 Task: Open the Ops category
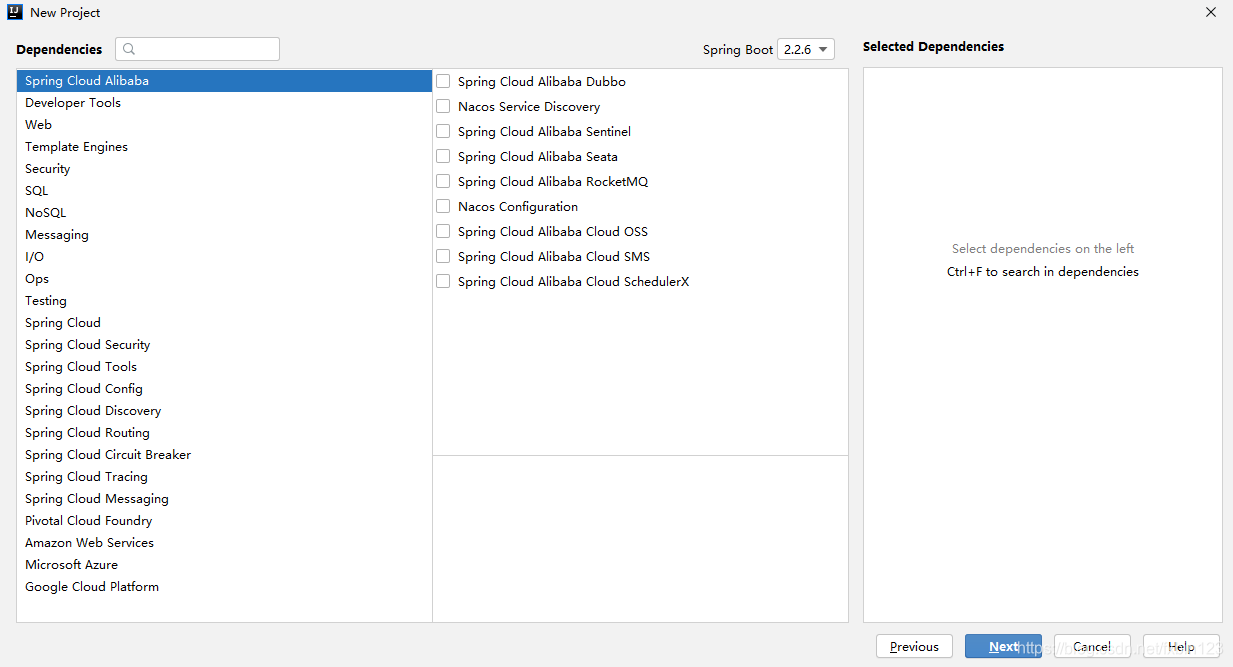(x=224, y=279)
